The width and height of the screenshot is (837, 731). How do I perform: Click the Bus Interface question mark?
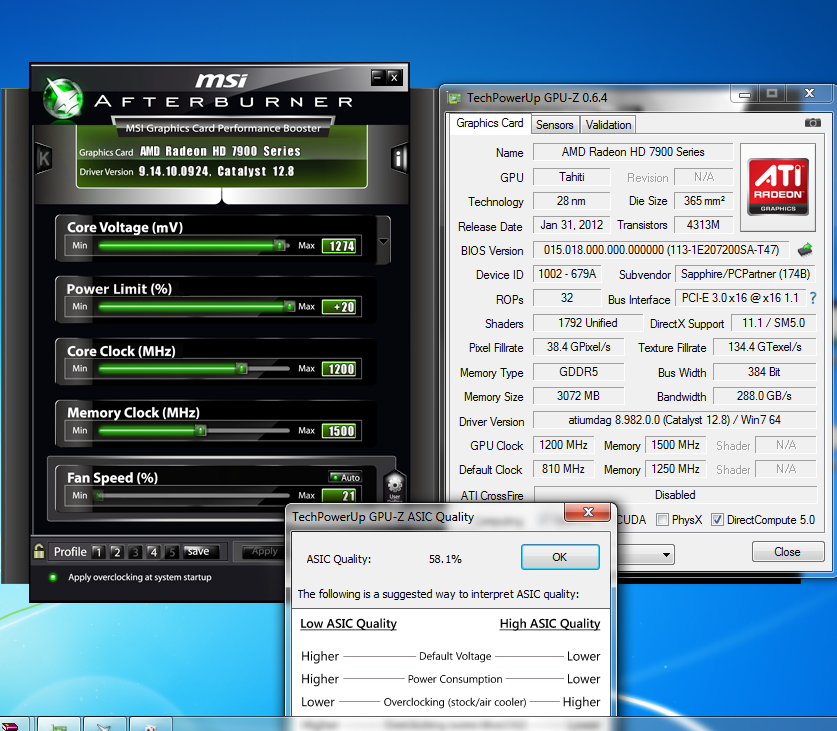point(813,298)
